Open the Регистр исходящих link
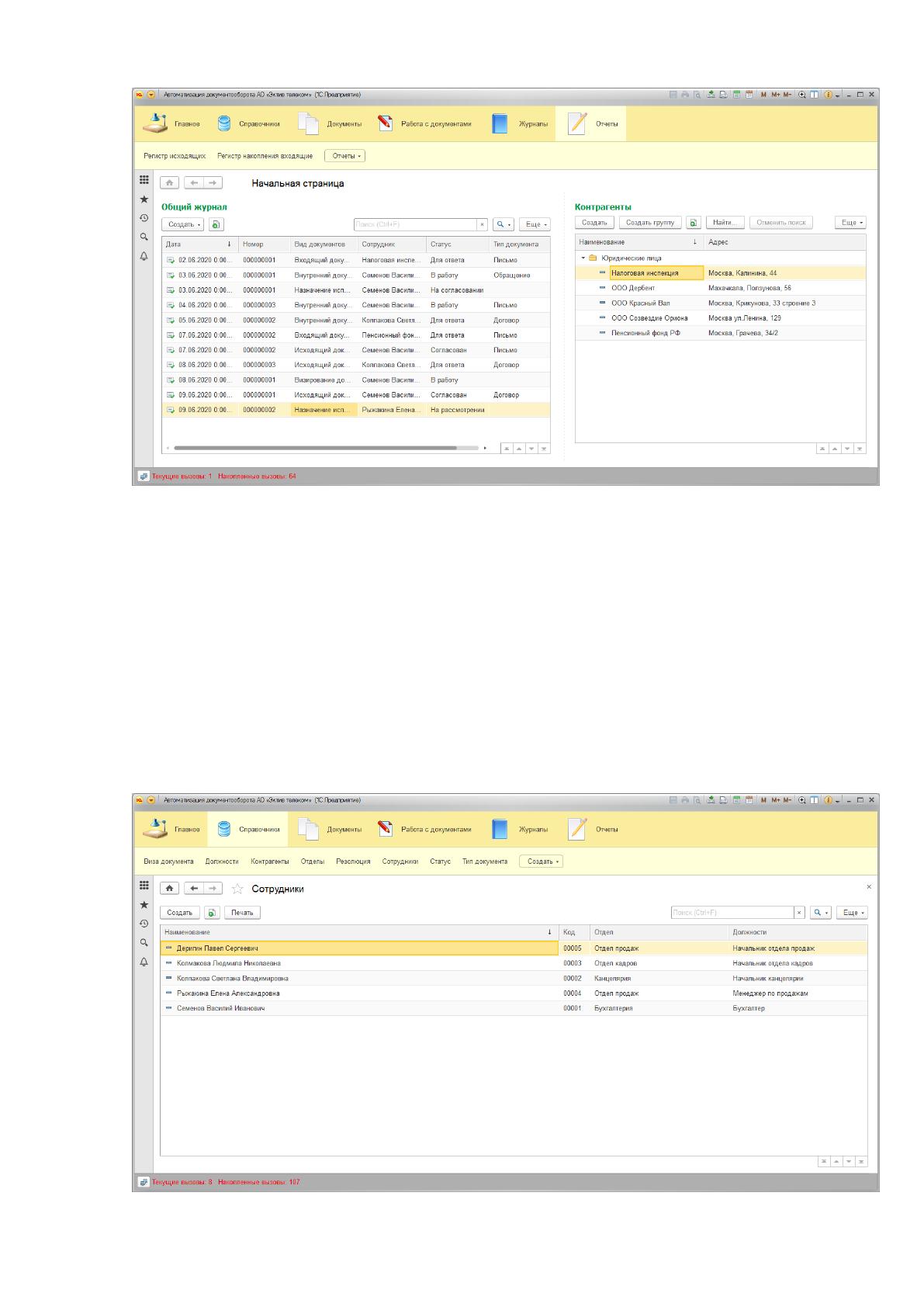This screenshot has width=924, height=1307. point(175,156)
